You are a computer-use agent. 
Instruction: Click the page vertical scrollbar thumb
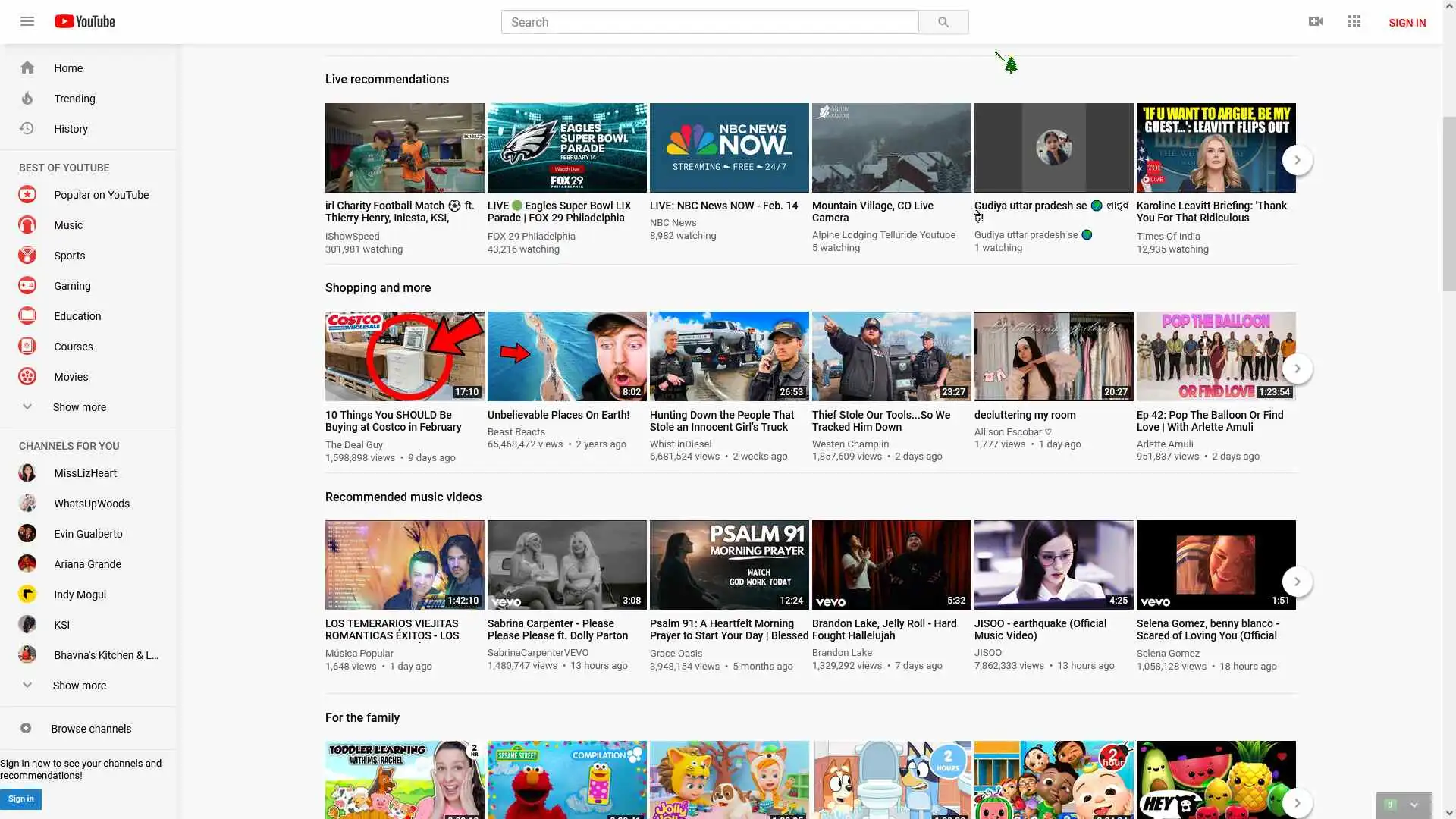[x=1448, y=203]
